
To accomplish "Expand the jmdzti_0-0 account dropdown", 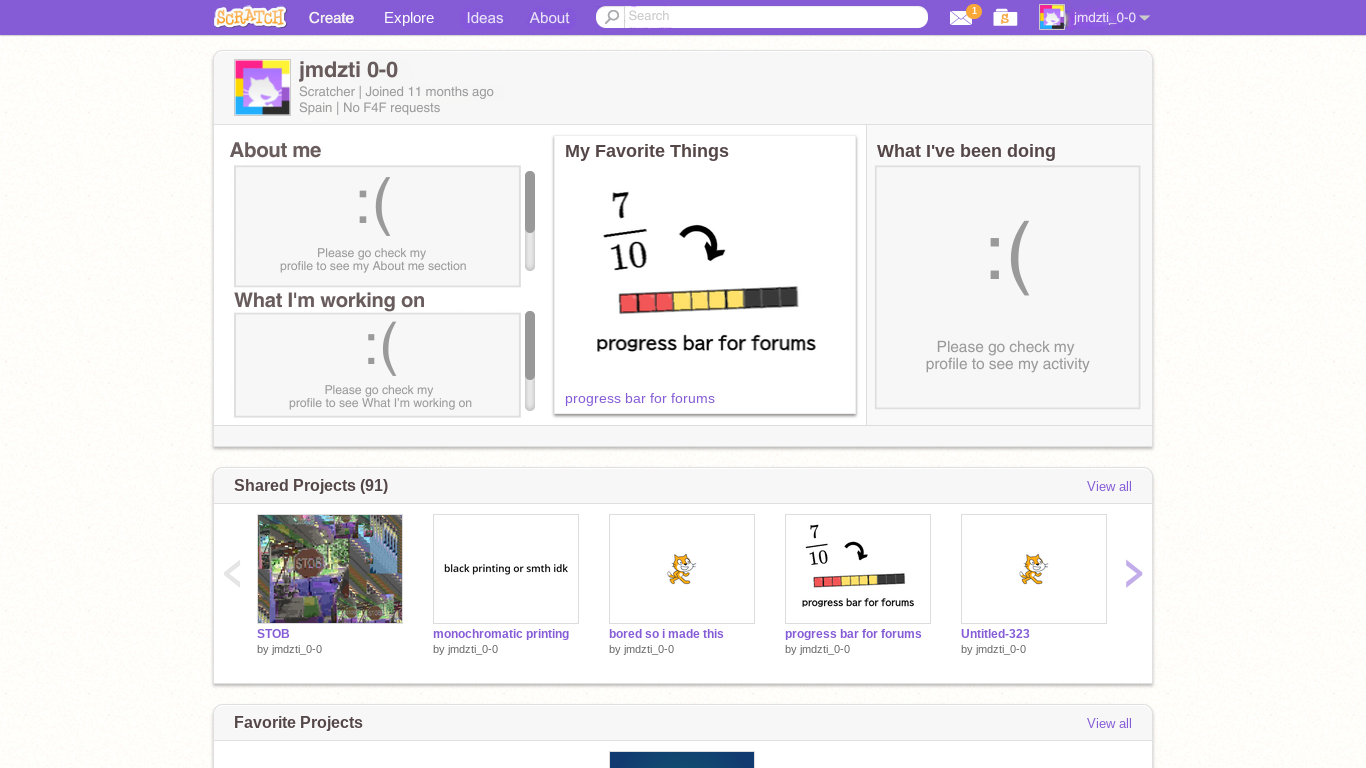I will click(x=1112, y=18).
